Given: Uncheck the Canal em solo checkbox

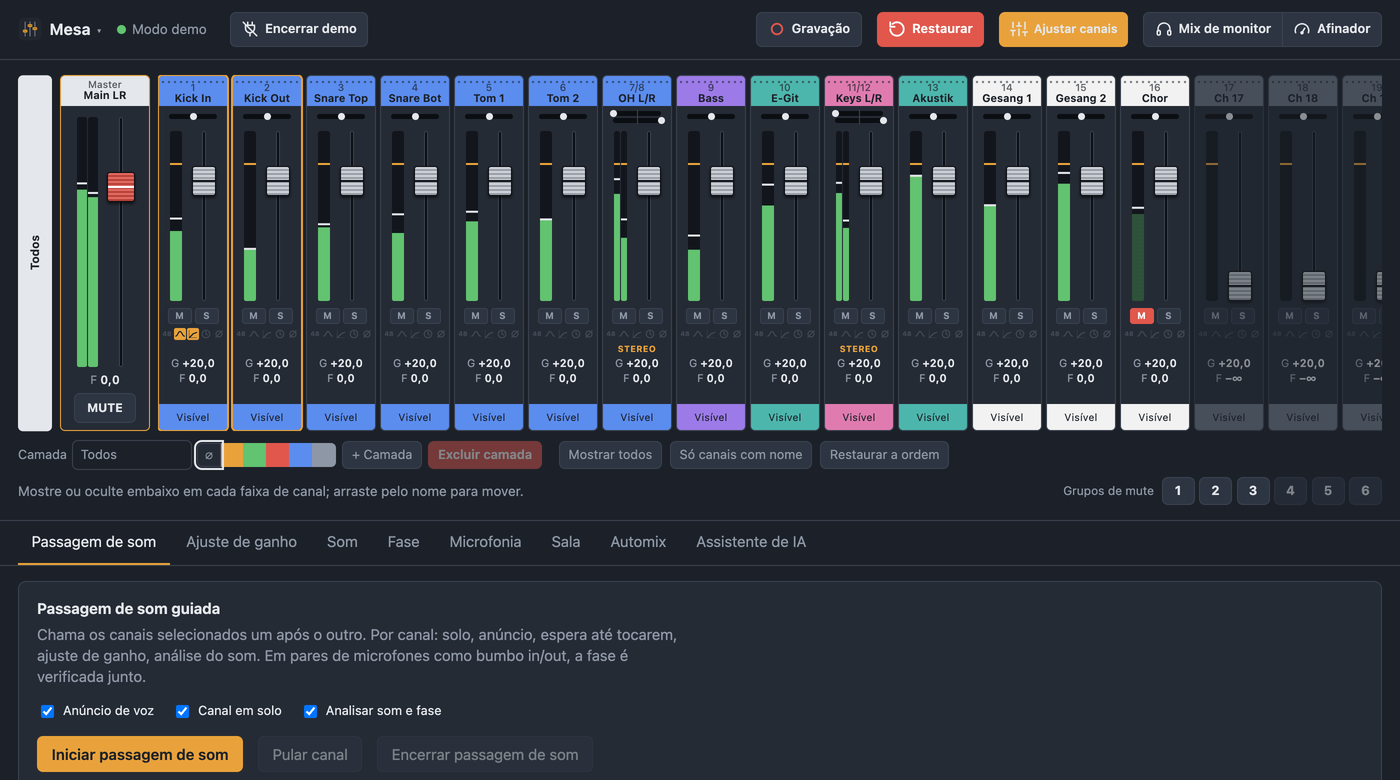Looking at the screenshot, I should 182,711.
